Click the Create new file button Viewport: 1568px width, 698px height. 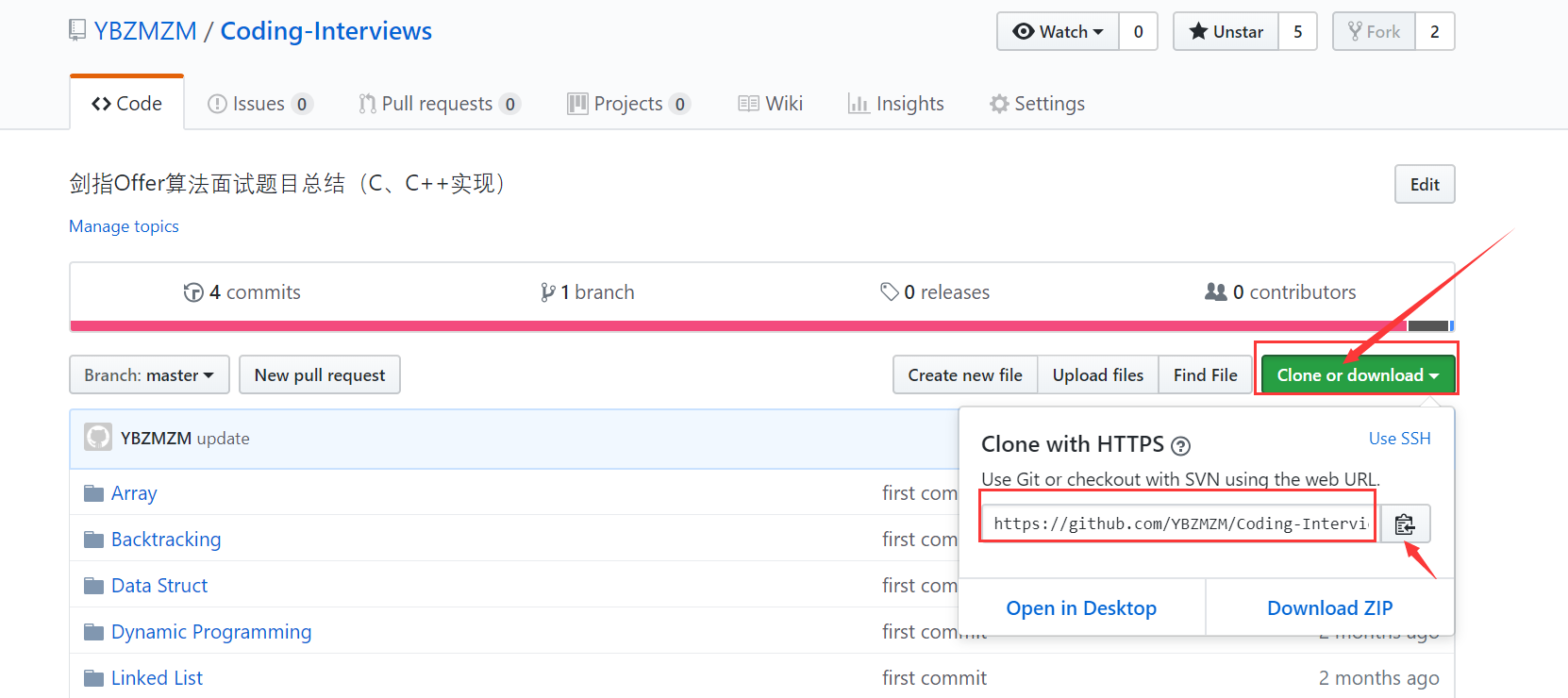(965, 374)
